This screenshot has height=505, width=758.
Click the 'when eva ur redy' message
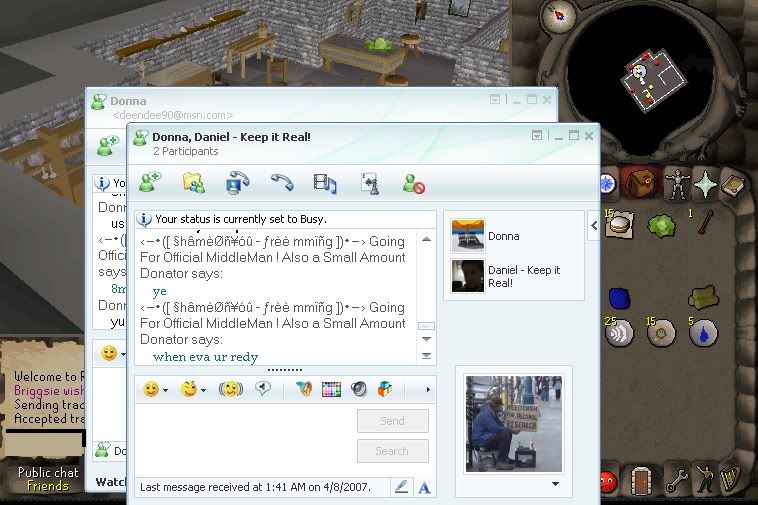205,357
